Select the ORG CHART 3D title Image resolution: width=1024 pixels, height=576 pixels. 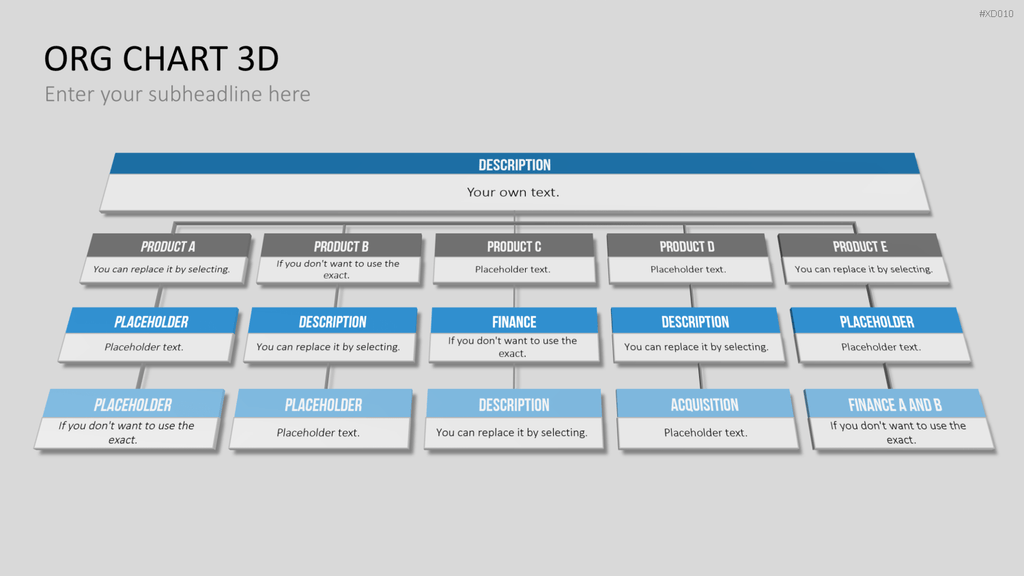click(161, 59)
